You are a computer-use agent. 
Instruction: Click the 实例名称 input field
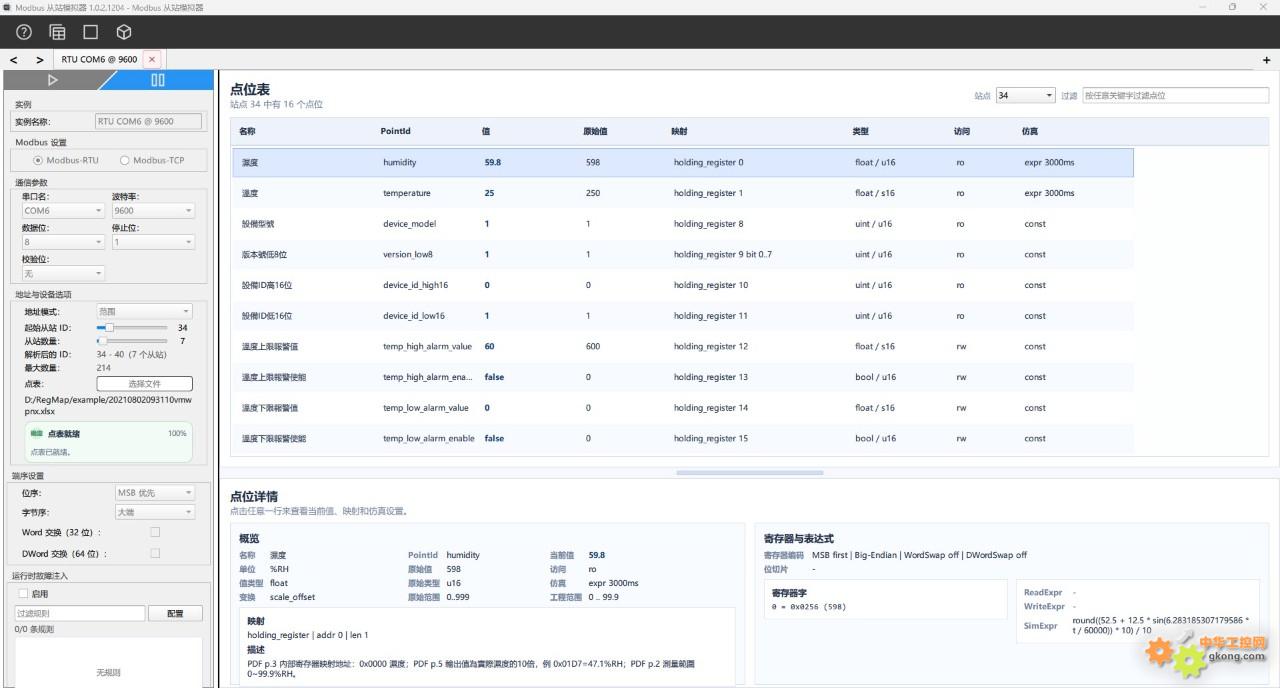click(148, 121)
